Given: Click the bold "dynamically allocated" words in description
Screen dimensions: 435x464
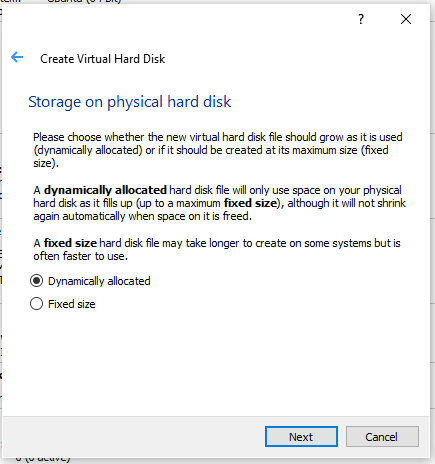Looking at the screenshot, I should coord(105,190).
